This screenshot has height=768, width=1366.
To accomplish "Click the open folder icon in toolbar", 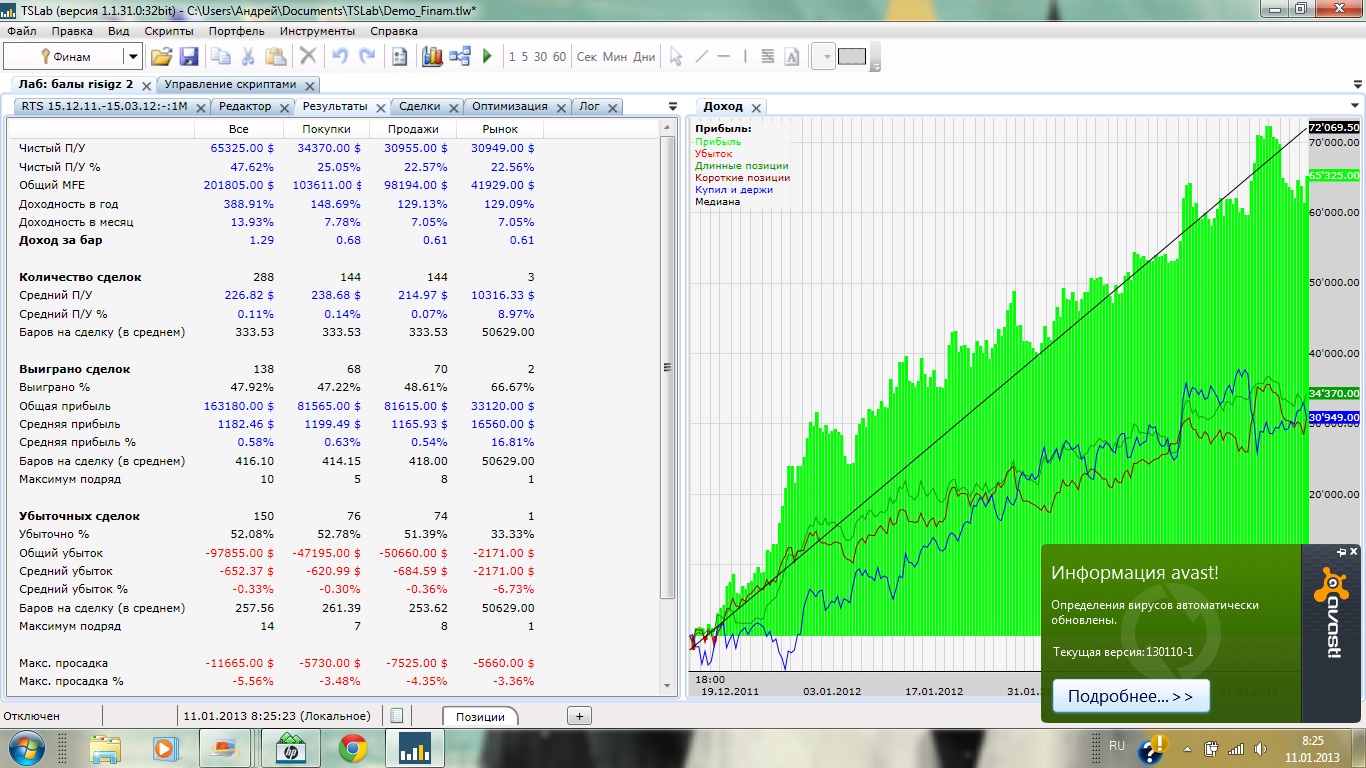I will pos(161,57).
